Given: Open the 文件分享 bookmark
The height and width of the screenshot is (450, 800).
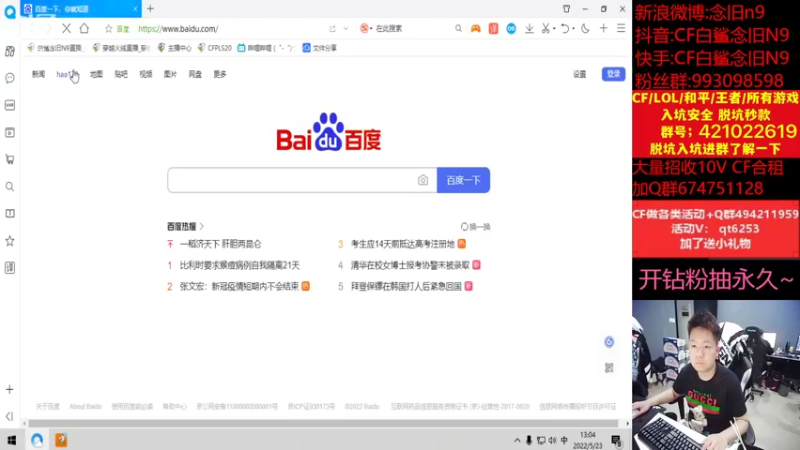Looking at the screenshot, I should tap(319, 48).
